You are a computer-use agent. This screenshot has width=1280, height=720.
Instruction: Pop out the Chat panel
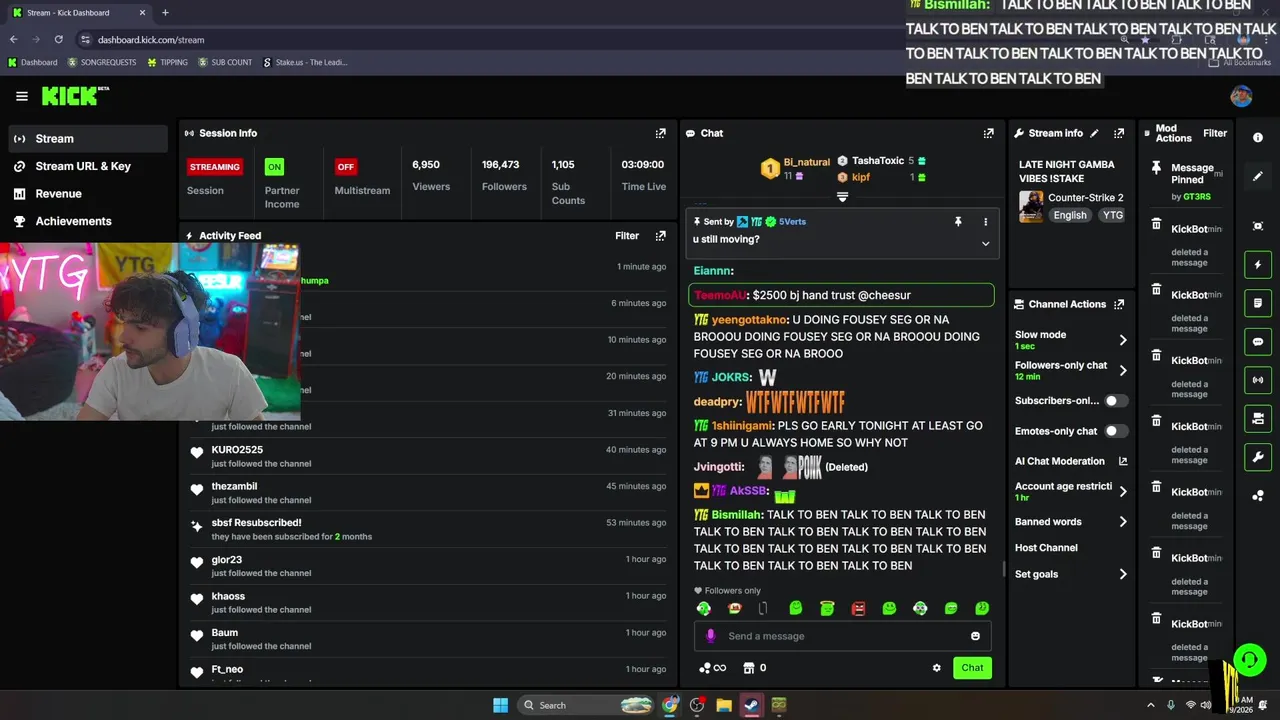tap(988, 133)
